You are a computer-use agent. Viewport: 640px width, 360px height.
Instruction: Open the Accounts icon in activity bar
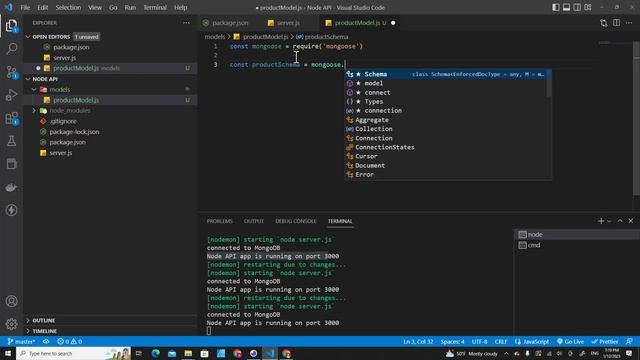11,301
